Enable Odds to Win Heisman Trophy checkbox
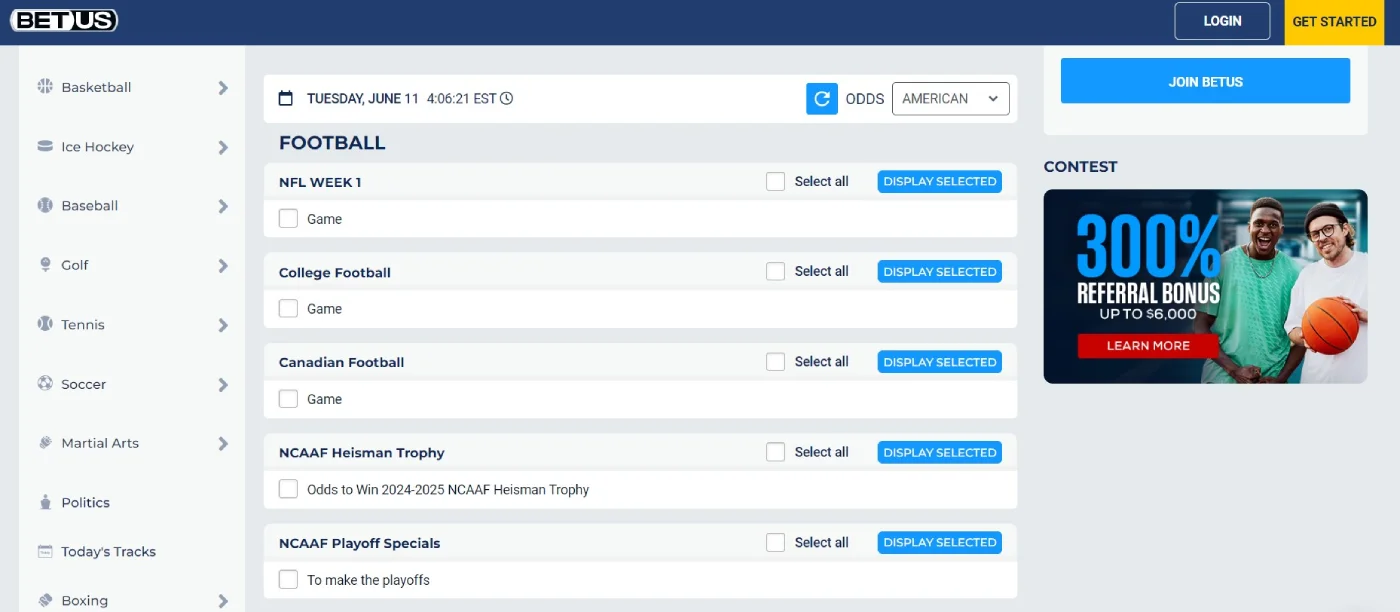The width and height of the screenshot is (1400, 612). (x=288, y=490)
